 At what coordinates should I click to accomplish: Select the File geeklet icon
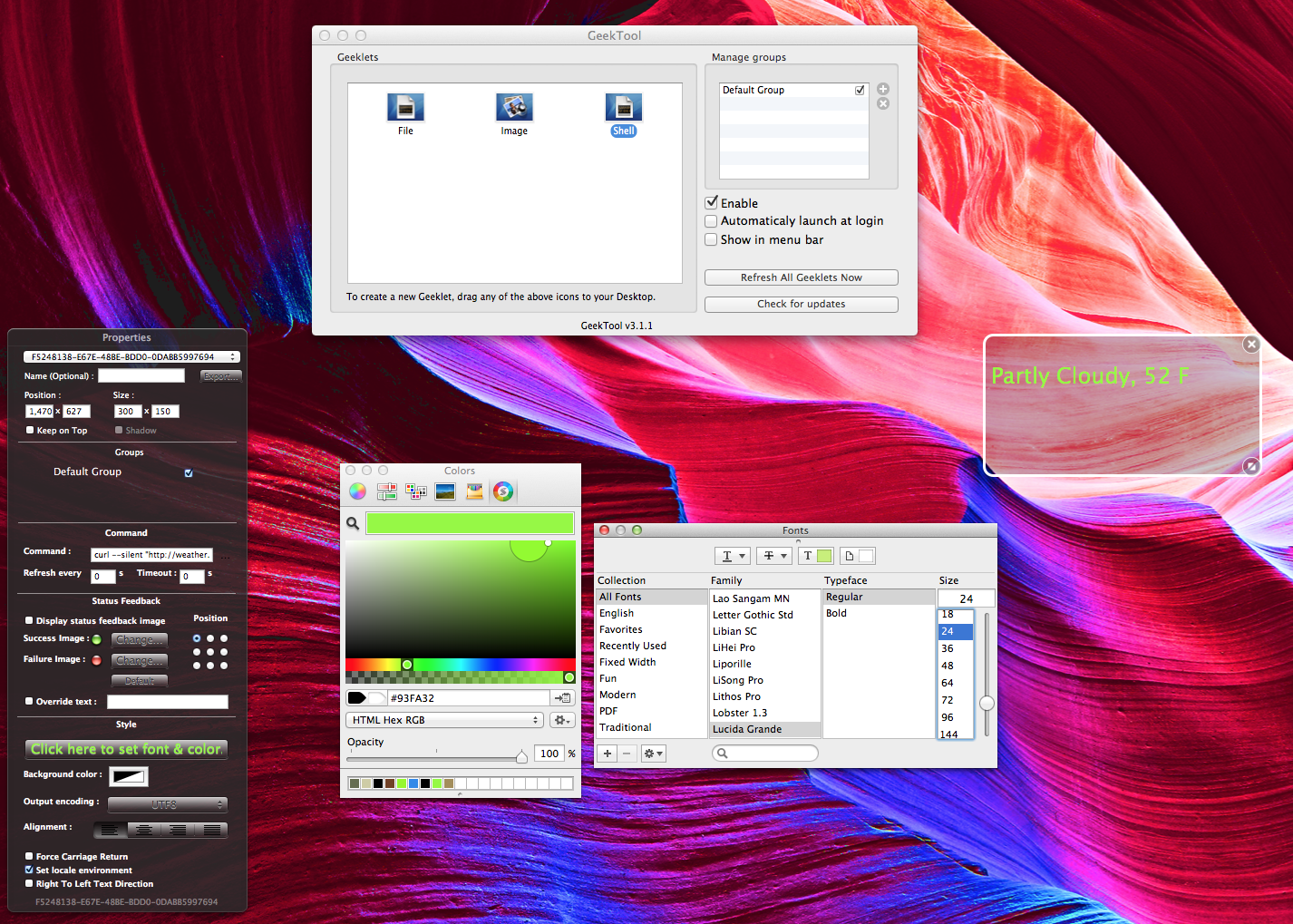pyautogui.click(x=405, y=107)
